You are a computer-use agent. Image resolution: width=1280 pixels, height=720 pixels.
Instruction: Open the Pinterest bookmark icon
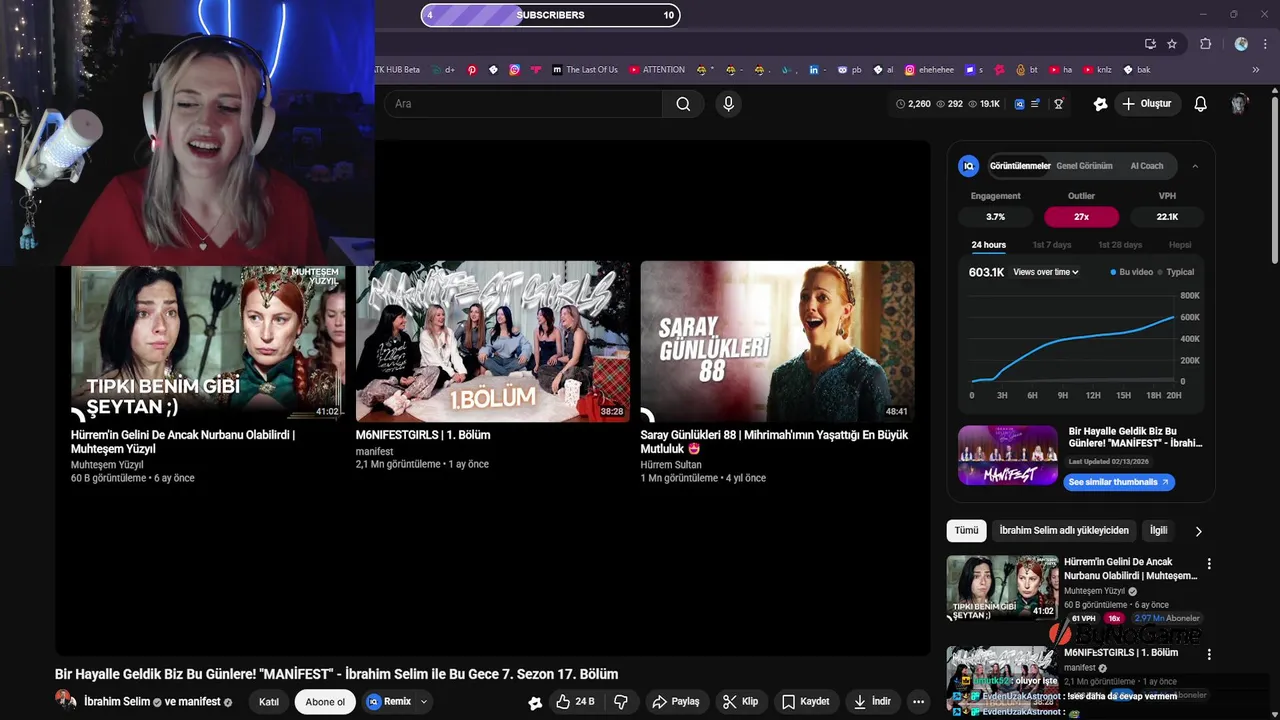(472, 70)
